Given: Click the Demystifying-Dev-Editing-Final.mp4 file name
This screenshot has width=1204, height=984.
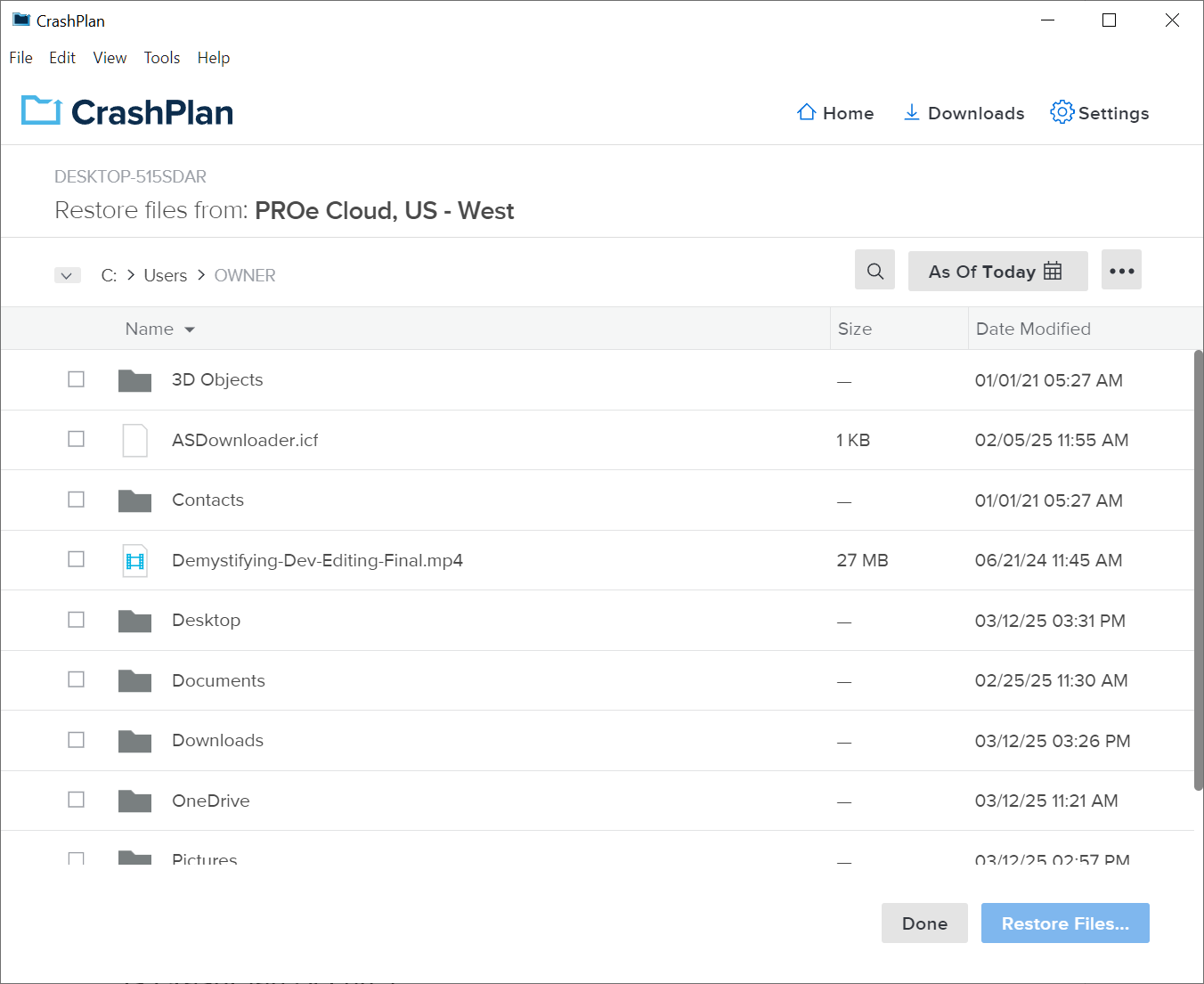Looking at the screenshot, I should coord(317,560).
